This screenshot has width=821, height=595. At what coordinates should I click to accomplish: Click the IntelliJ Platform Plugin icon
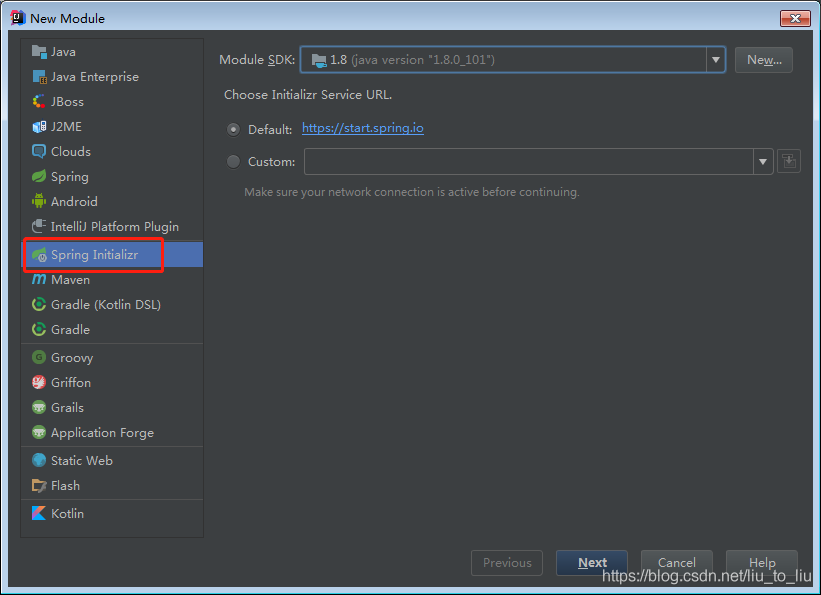pyautogui.click(x=39, y=226)
